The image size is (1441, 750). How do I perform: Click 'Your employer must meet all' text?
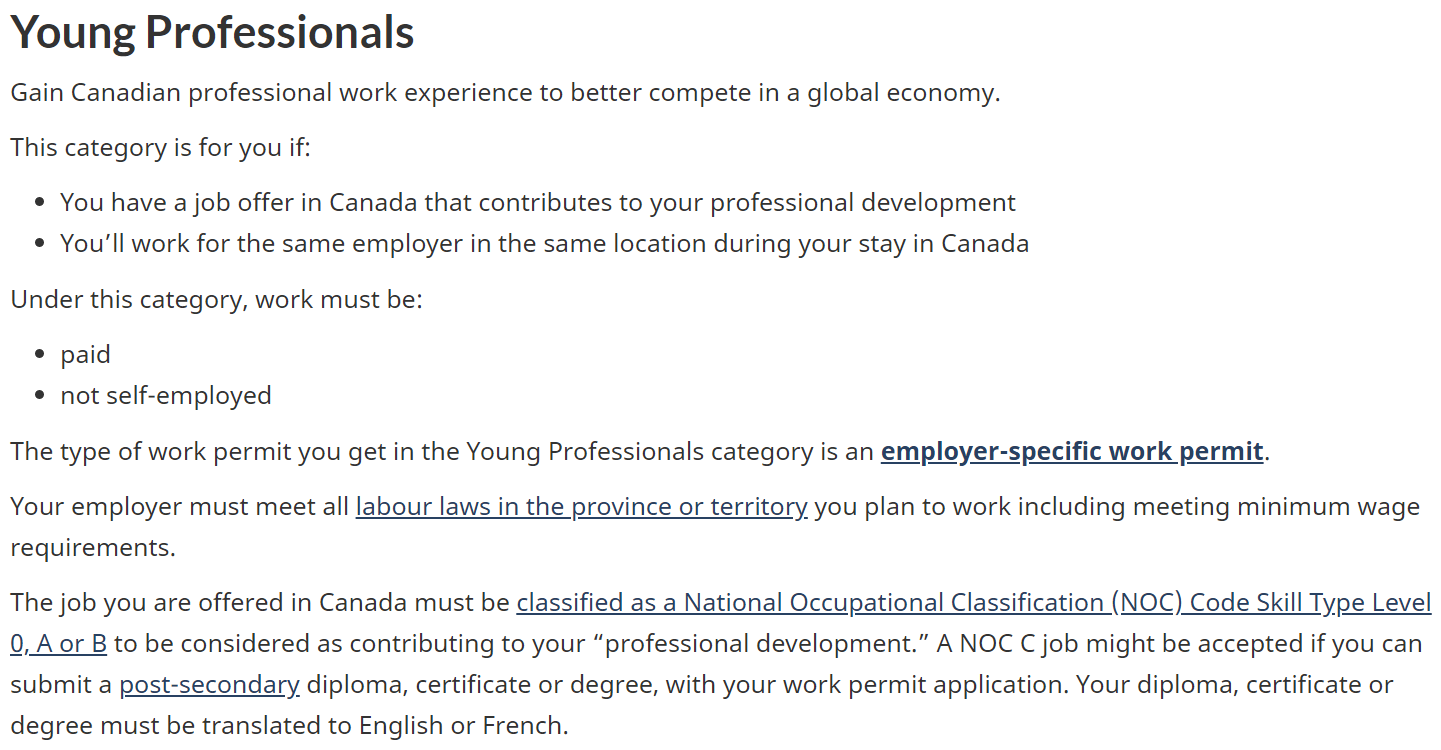[180, 507]
